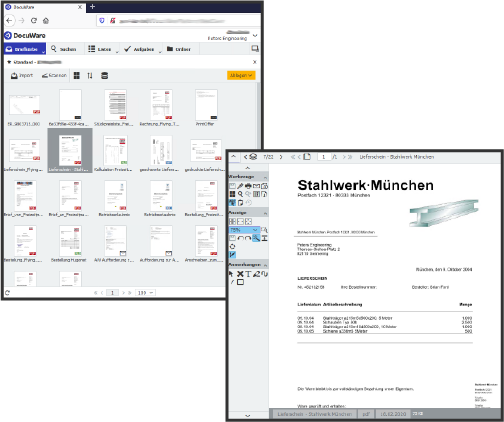This screenshot has height=422, width=504.
Task: Open the 75% zoom level dropdown
Action: pyautogui.click(x=244, y=230)
